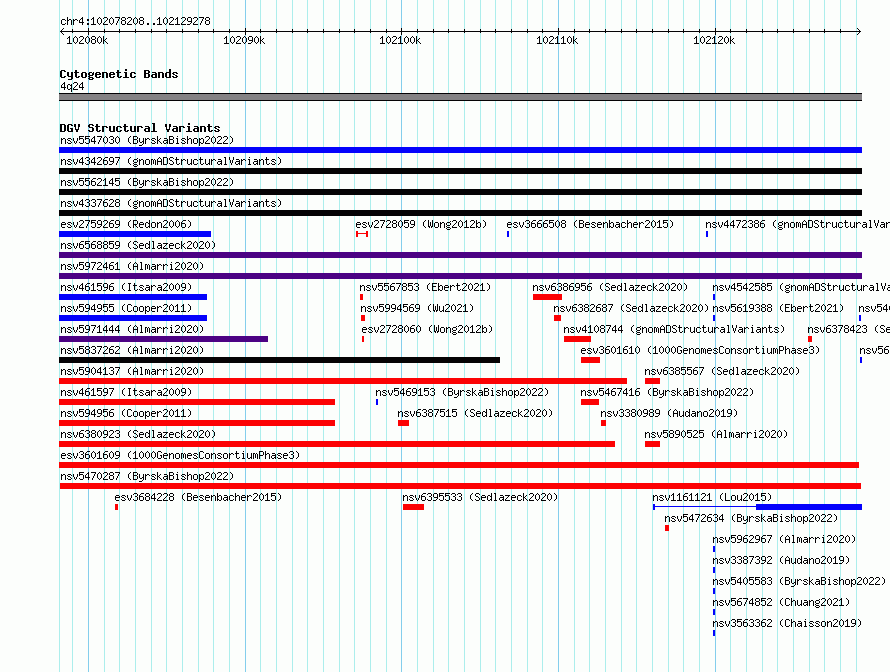Select nsv5904137 (Almarri2020) label
890x672 pixels.
(132, 371)
